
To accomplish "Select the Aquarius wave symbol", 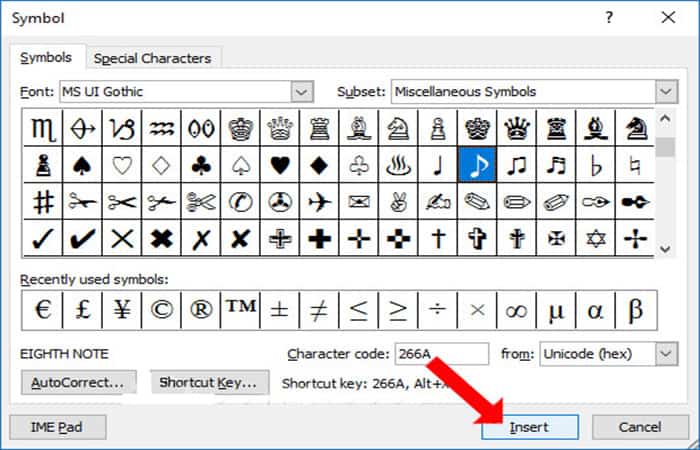I will (x=161, y=128).
